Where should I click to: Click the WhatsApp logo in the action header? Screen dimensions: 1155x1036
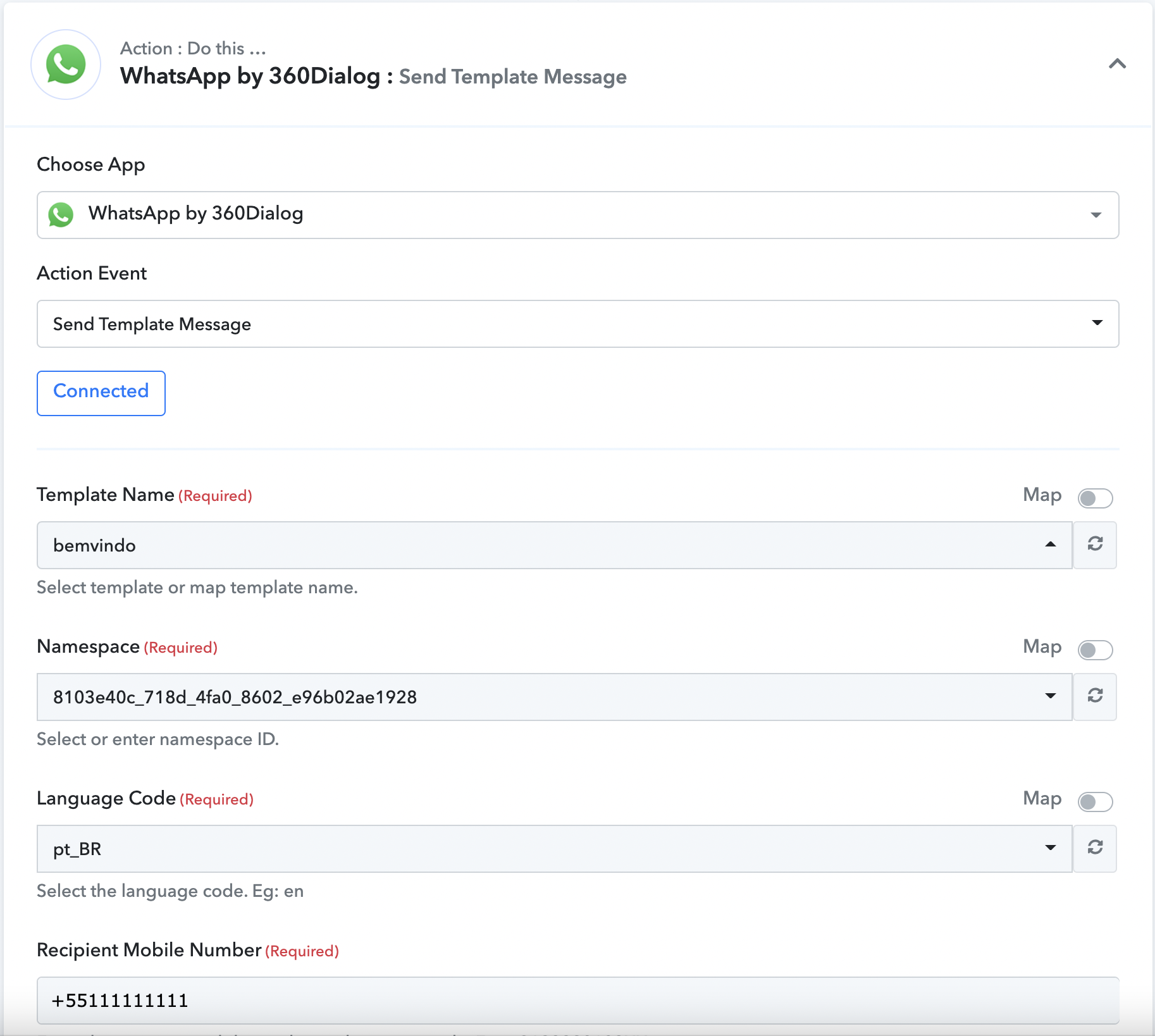[x=66, y=65]
